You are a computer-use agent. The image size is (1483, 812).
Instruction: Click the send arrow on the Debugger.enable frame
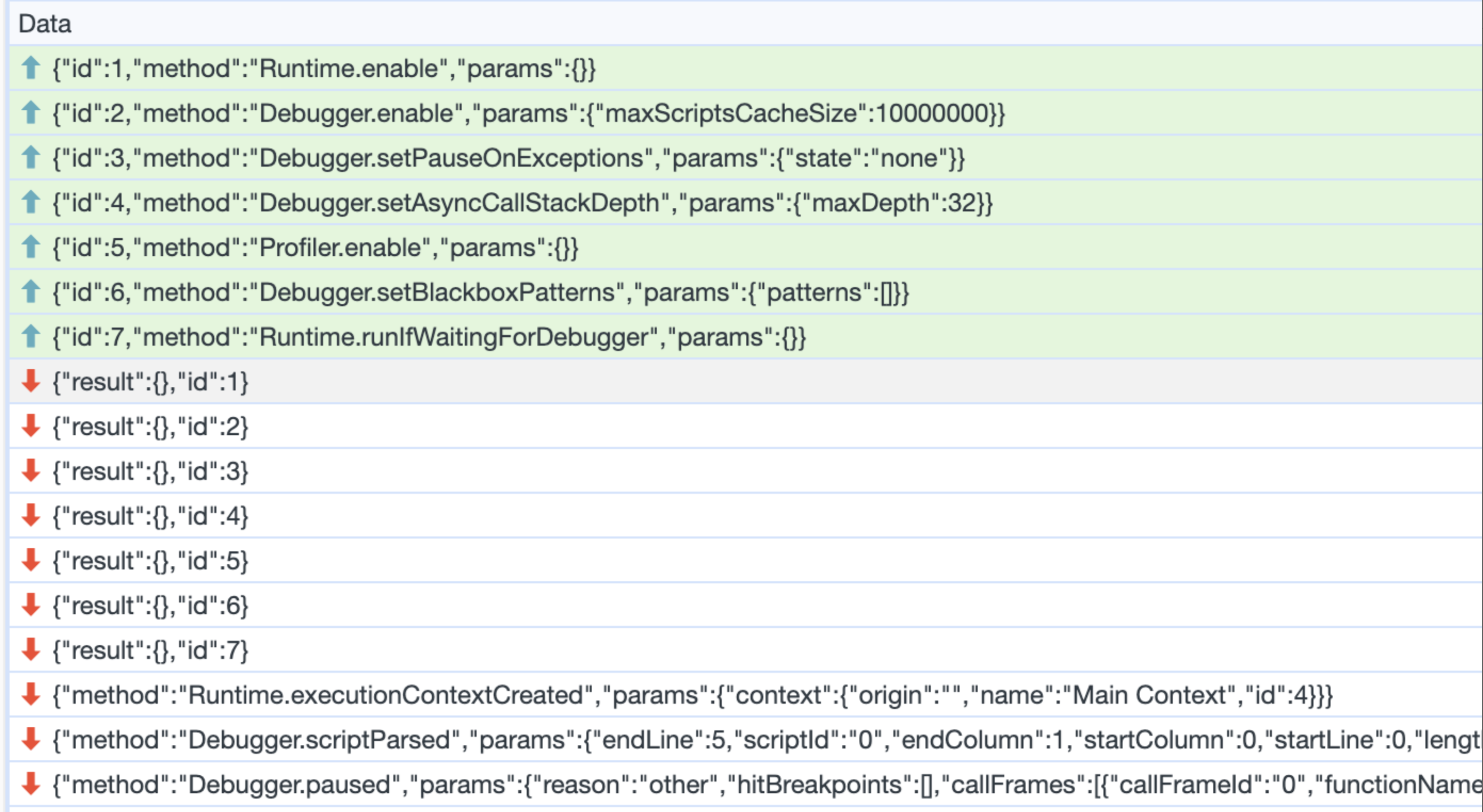tap(30, 113)
